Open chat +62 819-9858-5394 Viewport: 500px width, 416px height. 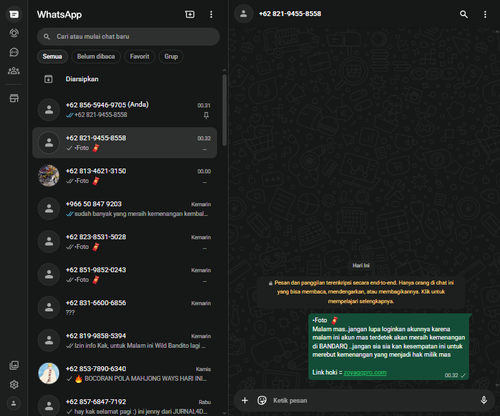[x=125, y=341]
